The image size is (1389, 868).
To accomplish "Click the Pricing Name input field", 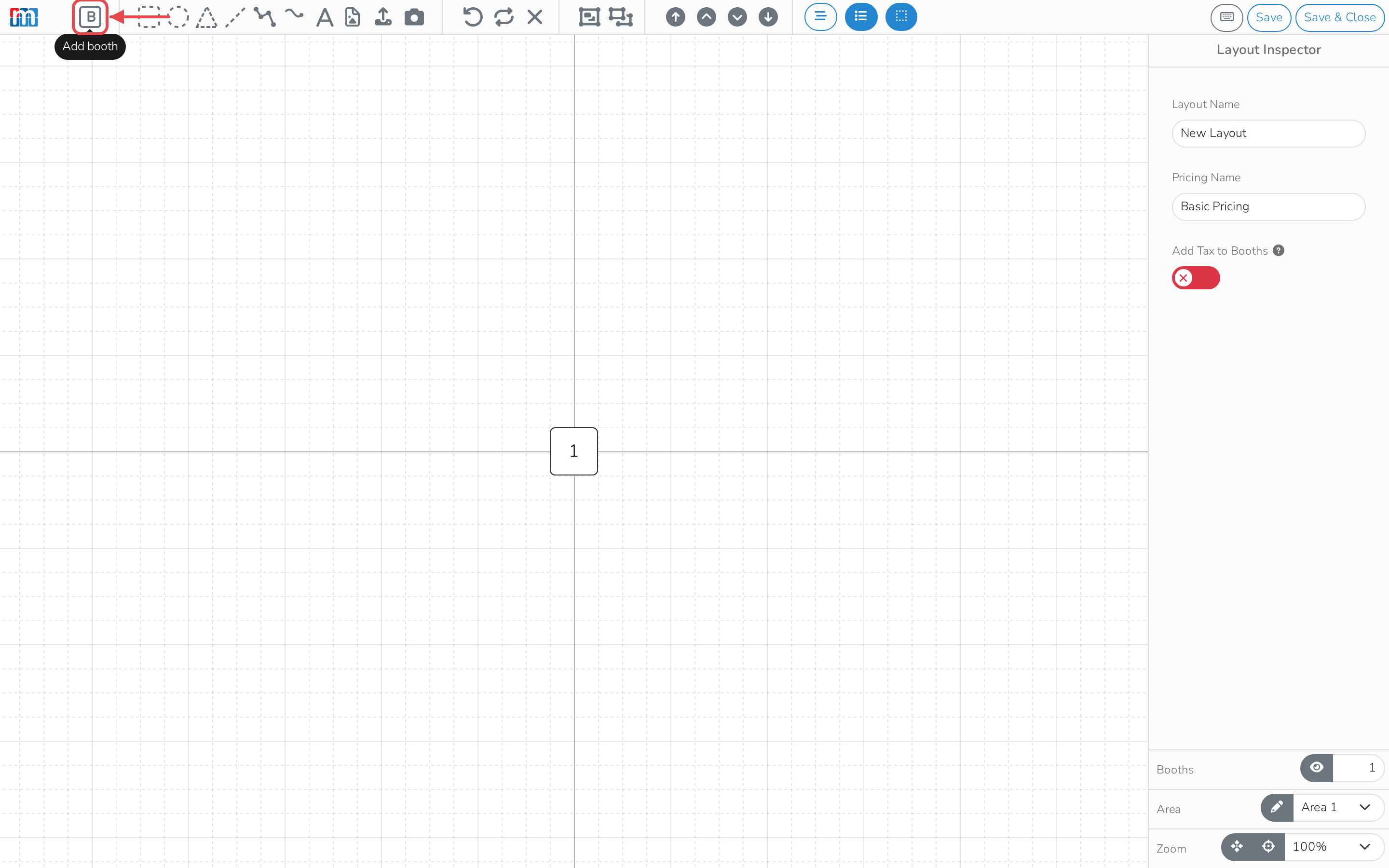I will coord(1268,207).
